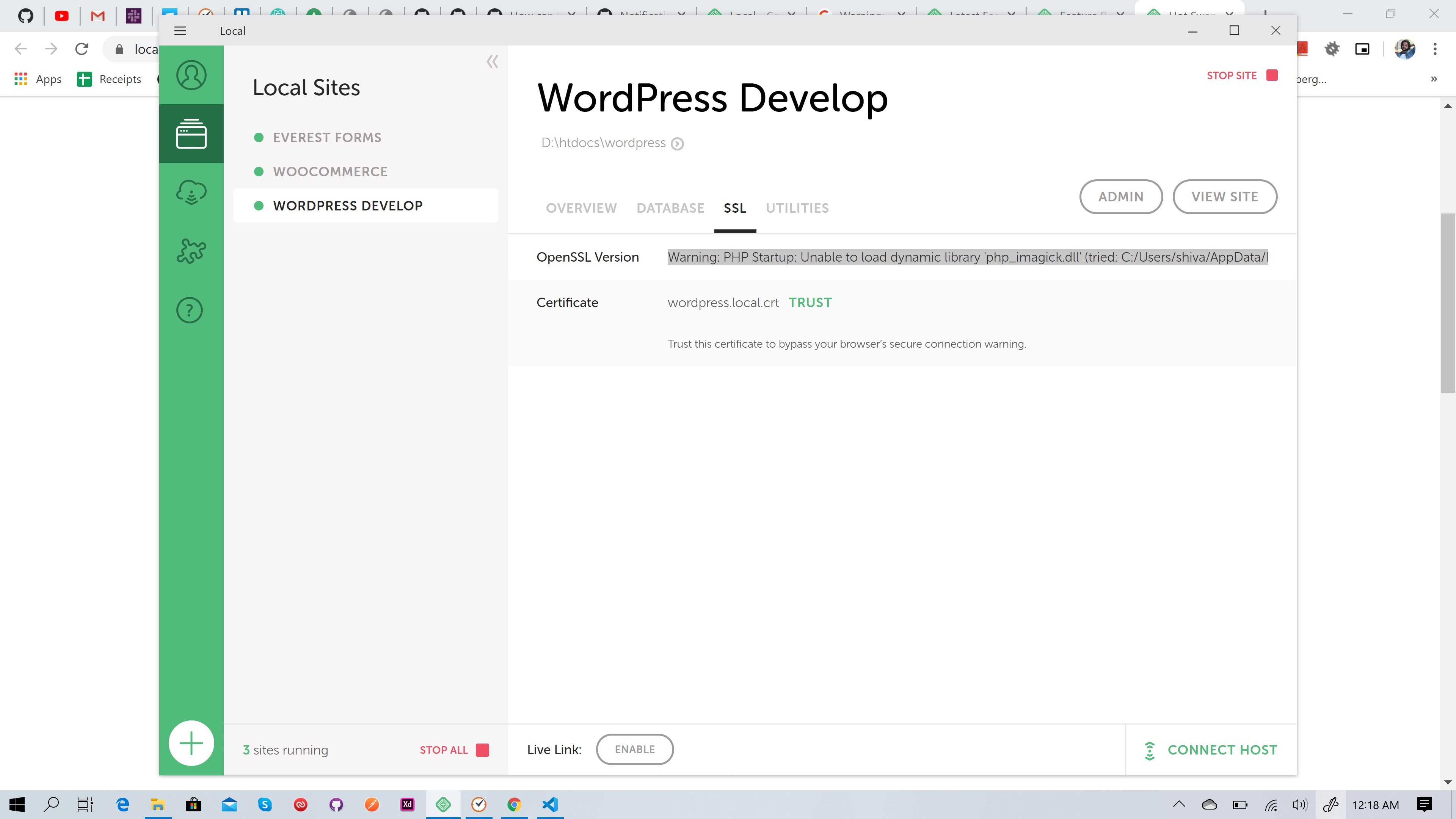Image resolution: width=1456 pixels, height=819 pixels.
Task: Open the Help question mark icon
Action: 190,310
